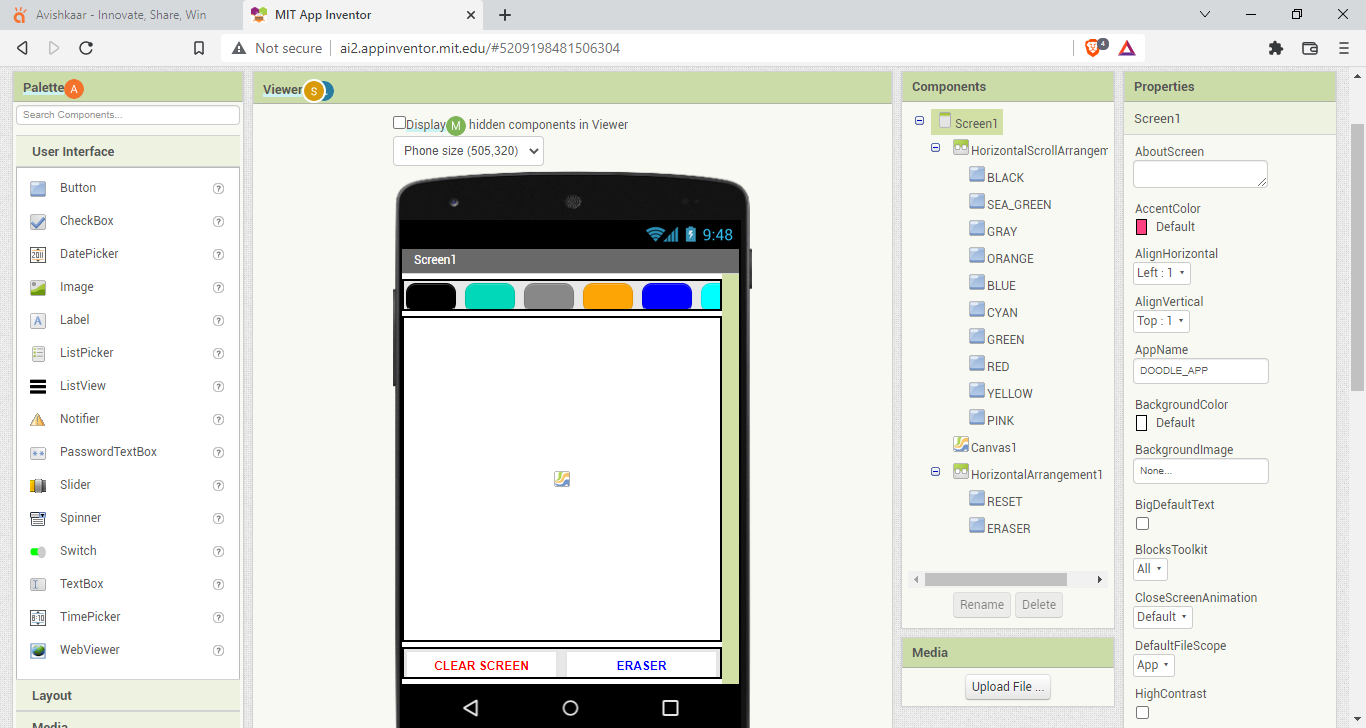Collapse the HorizontalScrollArrangement tree node

tap(935, 147)
